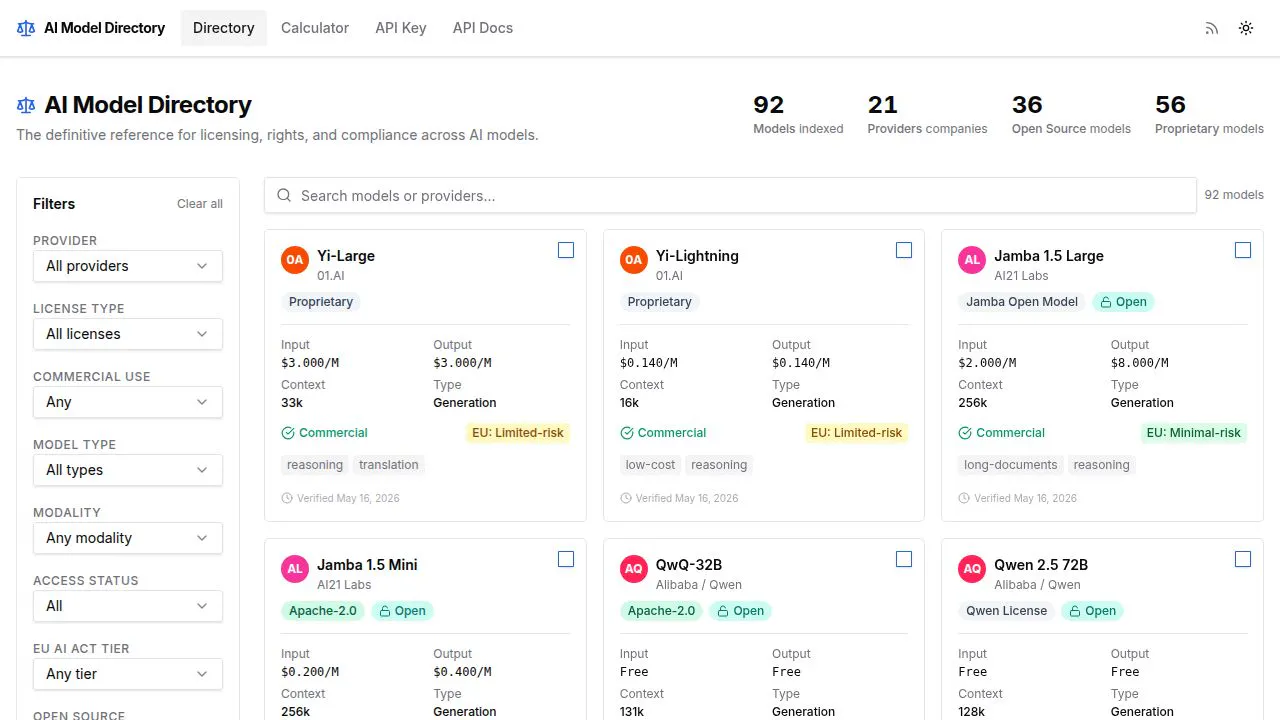Click the EU: Limited-risk badge on Yi-Lightning
1280x720 pixels.
856,433
